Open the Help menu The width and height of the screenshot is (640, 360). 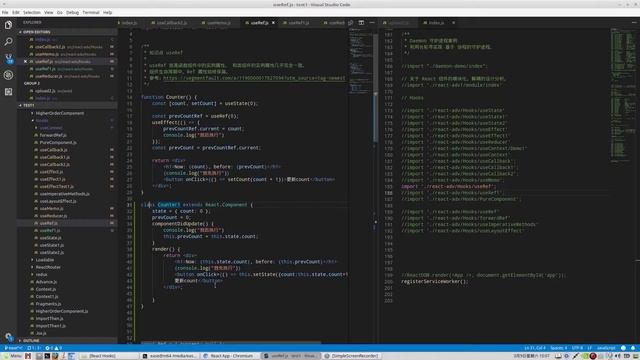coord(107,13)
